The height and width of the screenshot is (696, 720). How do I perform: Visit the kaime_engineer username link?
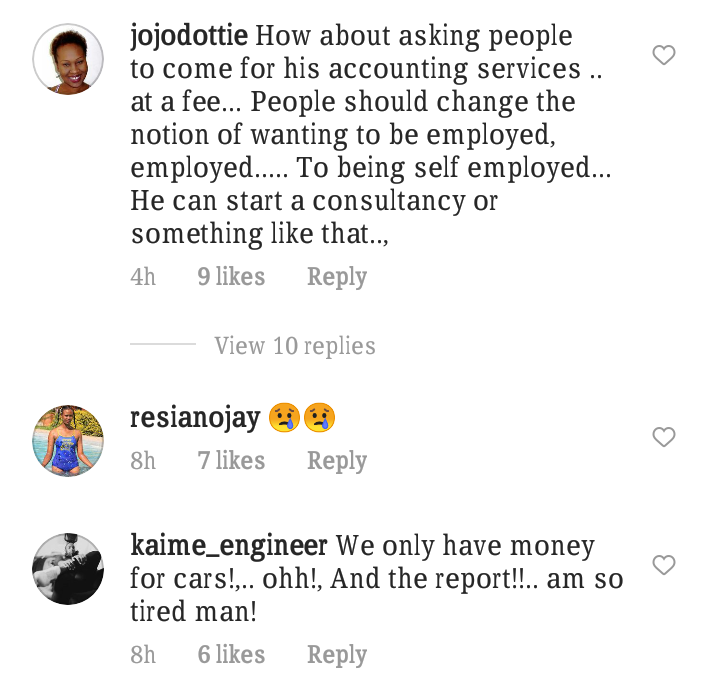(229, 546)
